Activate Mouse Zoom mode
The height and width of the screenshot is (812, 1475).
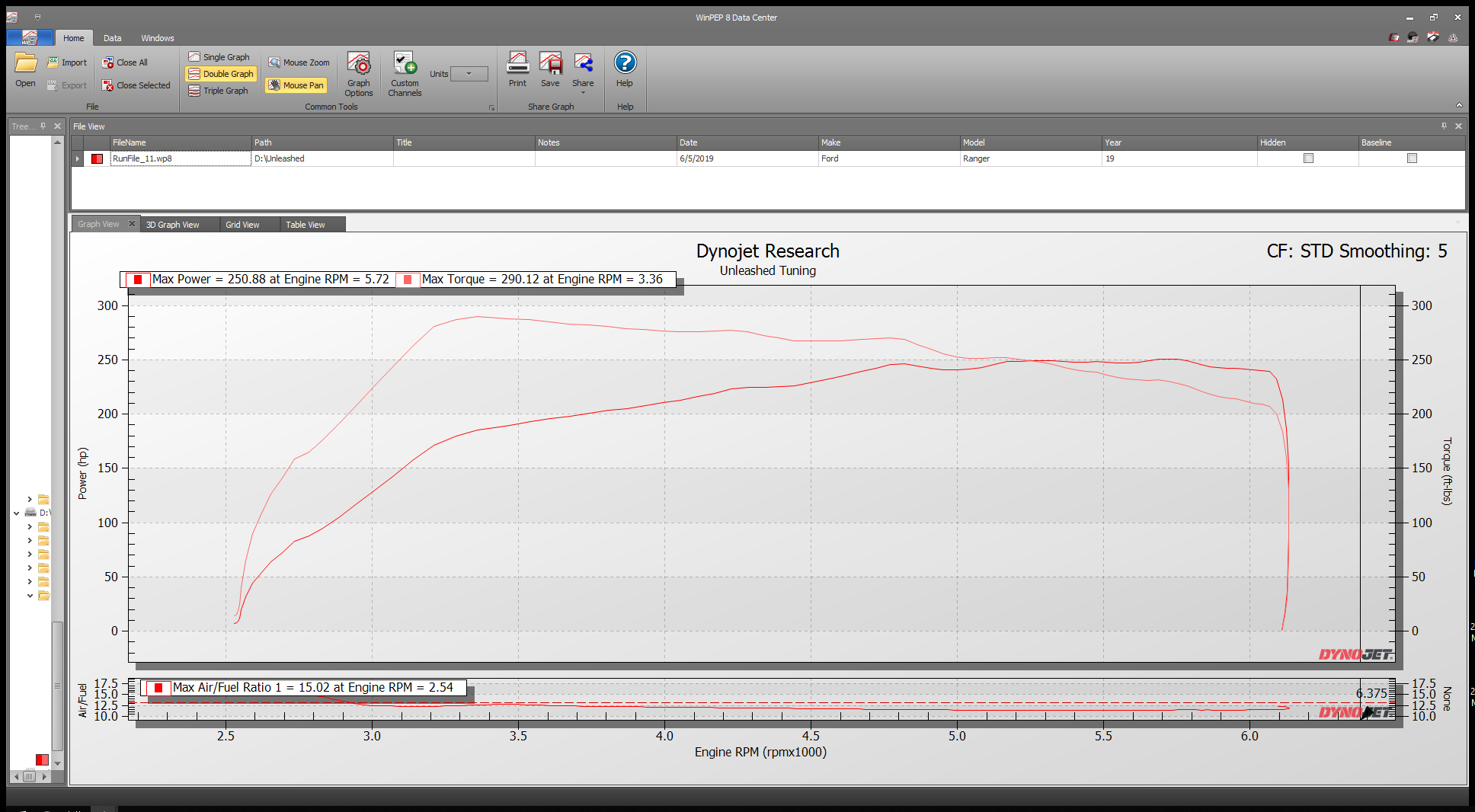298,62
